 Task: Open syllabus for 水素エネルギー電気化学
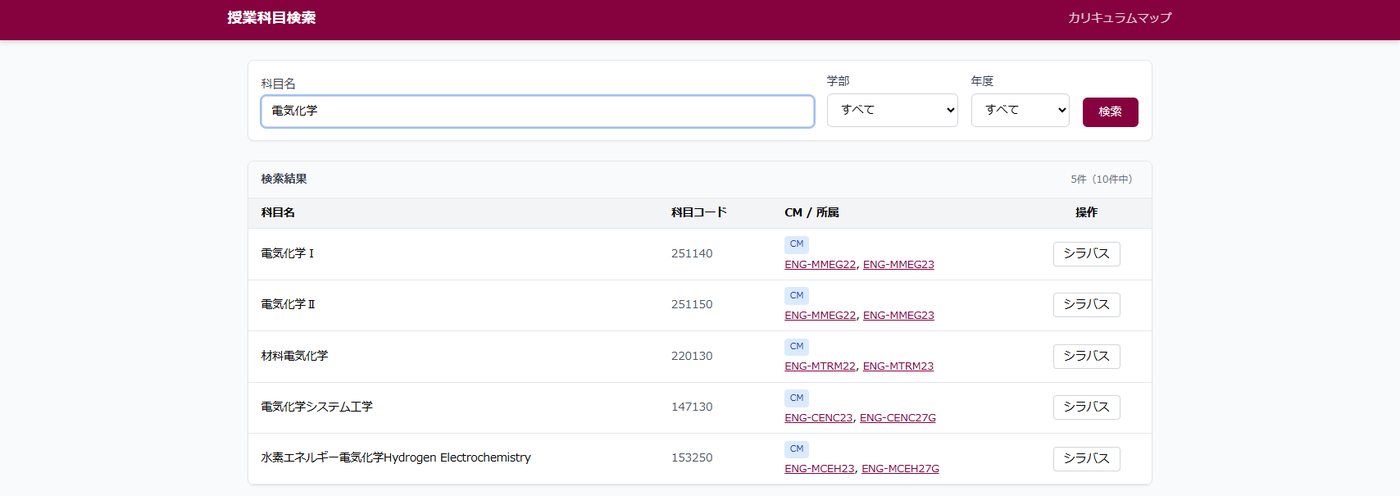[x=1087, y=459]
